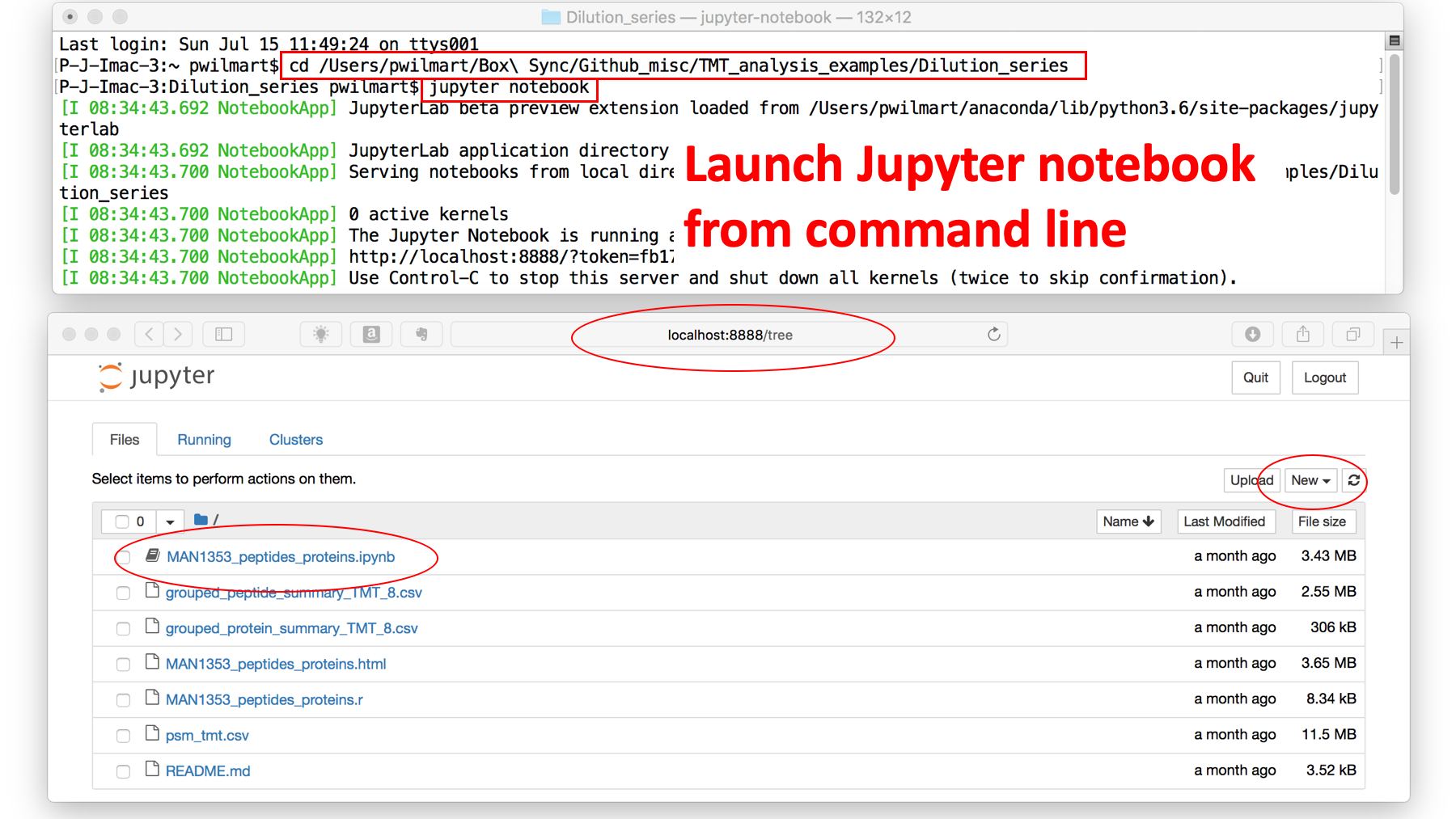1456x819 pixels.
Task: Open grouped_peptide_summary_TMT_8.csv
Action: [294, 593]
